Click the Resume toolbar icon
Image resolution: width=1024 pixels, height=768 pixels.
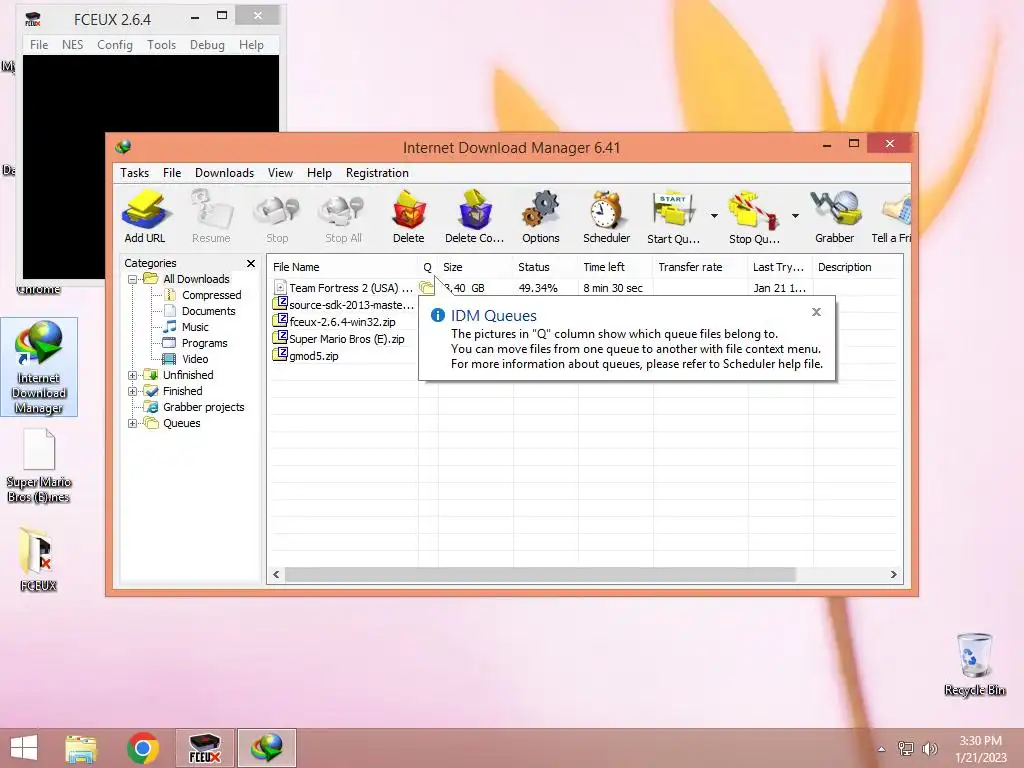click(x=211, y=217)
